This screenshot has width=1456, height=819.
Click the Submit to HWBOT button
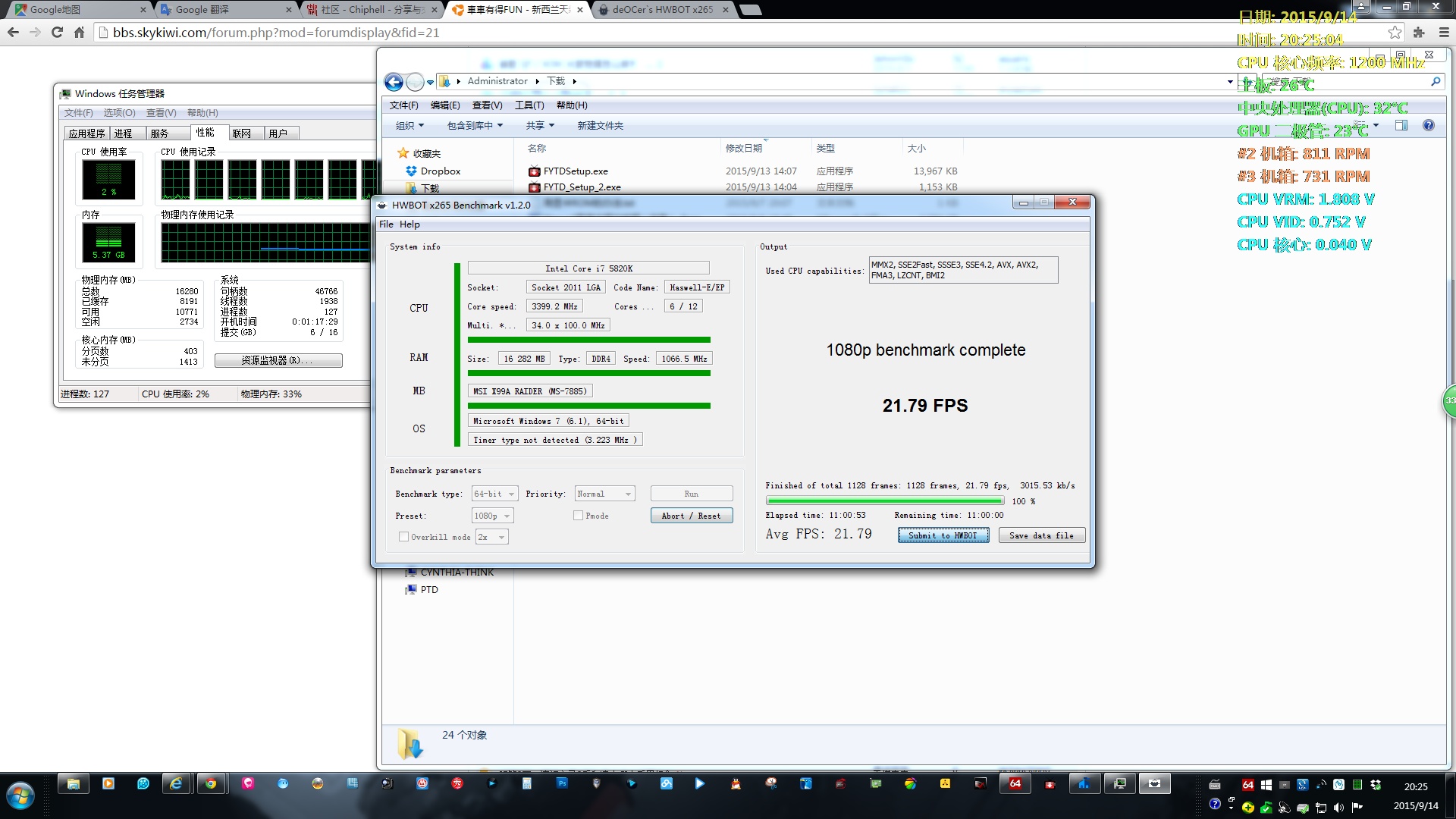(943, 535)
